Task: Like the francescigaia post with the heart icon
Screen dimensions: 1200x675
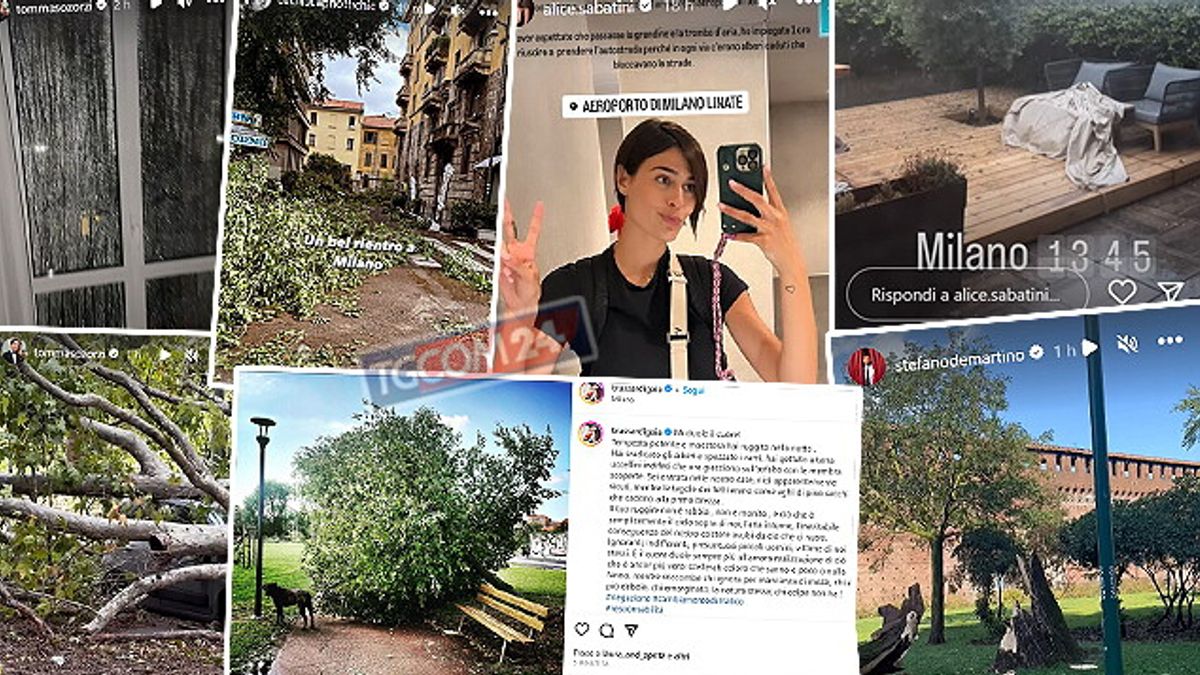Action: (582, 629)
